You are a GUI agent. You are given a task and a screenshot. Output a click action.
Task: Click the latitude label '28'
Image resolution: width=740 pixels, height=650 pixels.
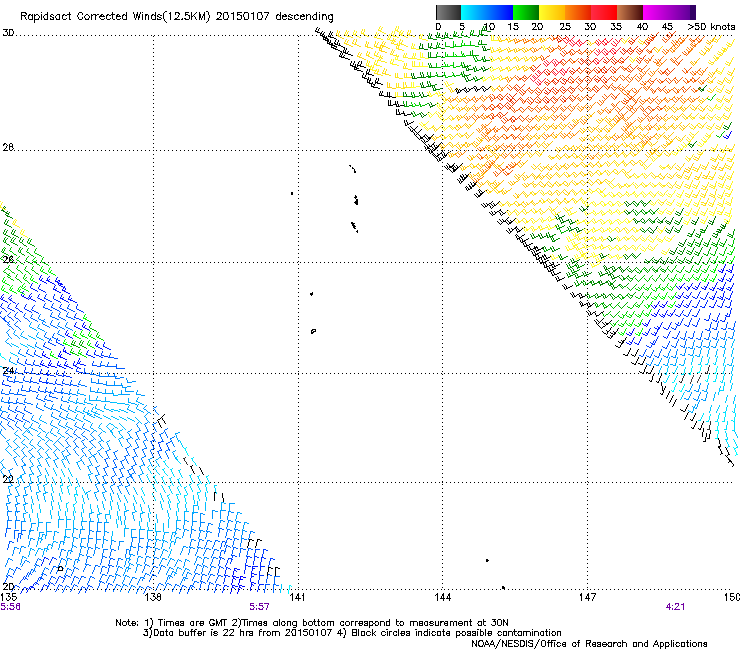click(x=8, y=147)
